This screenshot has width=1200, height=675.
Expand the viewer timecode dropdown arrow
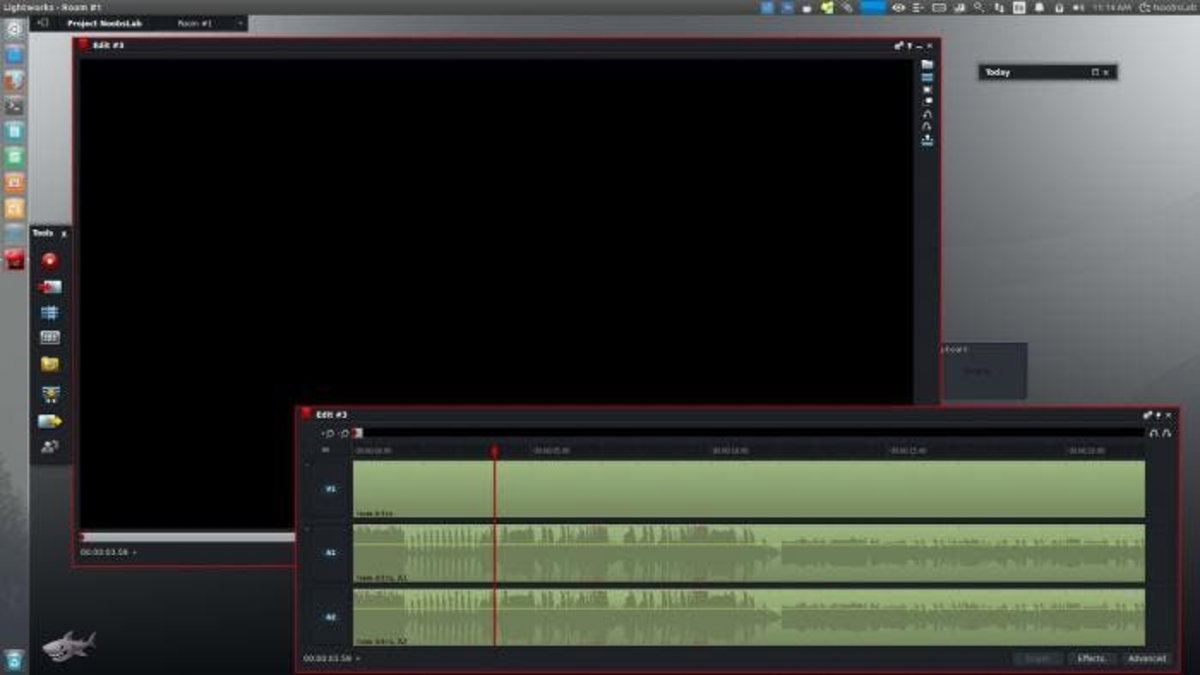(x=135, y=552)
